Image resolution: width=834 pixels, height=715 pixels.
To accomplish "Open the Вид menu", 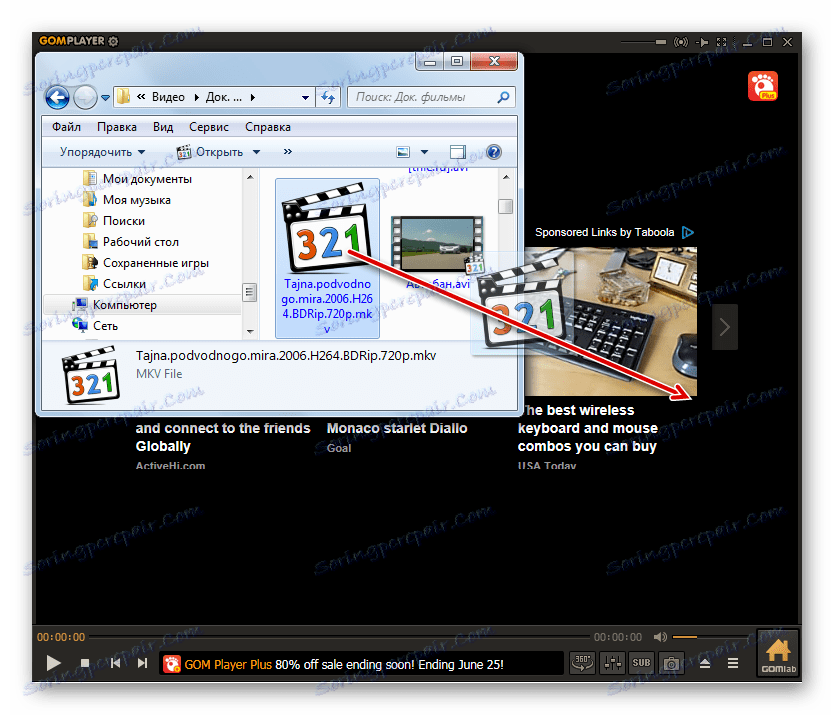I will (x=163, y=127).
